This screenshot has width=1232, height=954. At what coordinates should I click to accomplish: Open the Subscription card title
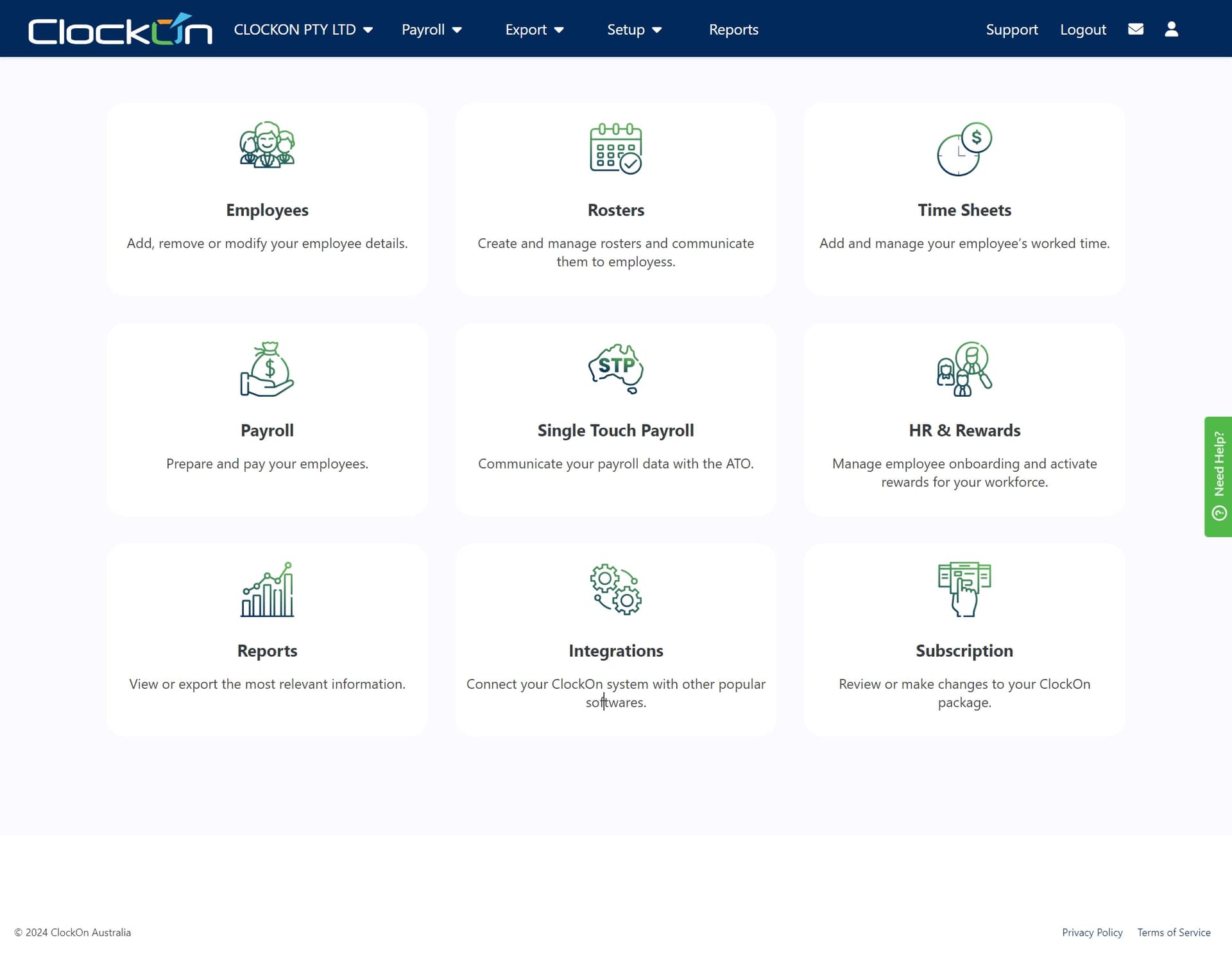pyautogui.click(x=964, y=650)
